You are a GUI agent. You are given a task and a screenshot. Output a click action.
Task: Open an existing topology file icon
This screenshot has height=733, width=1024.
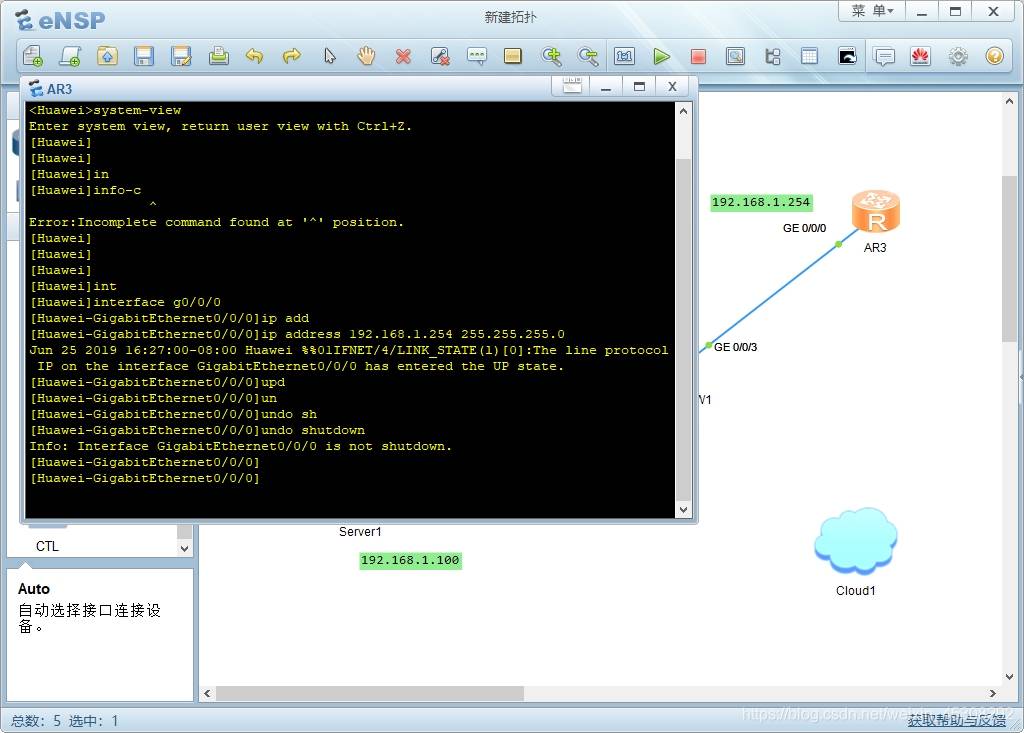pyautogui.click(x=107, y=56)
